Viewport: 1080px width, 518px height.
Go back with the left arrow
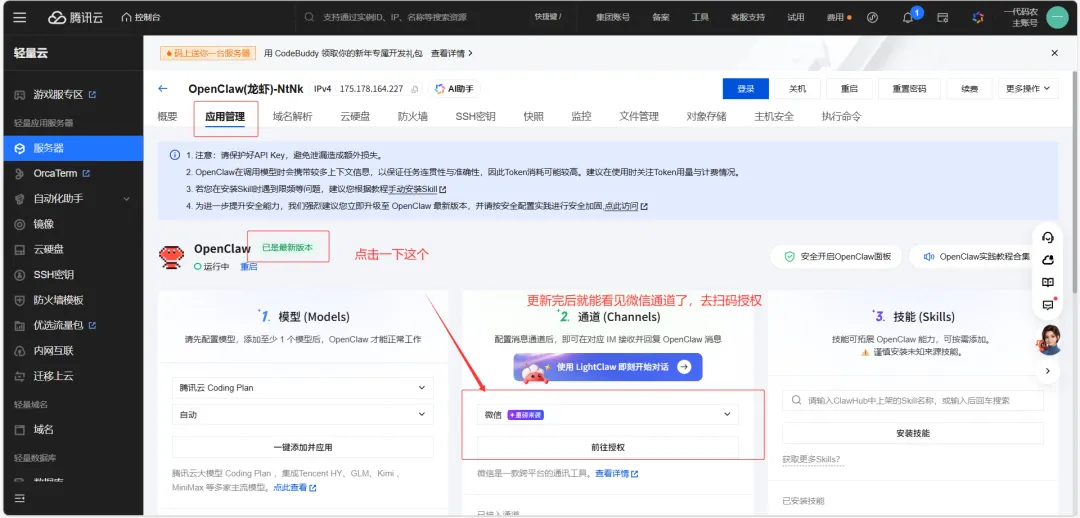163,88
